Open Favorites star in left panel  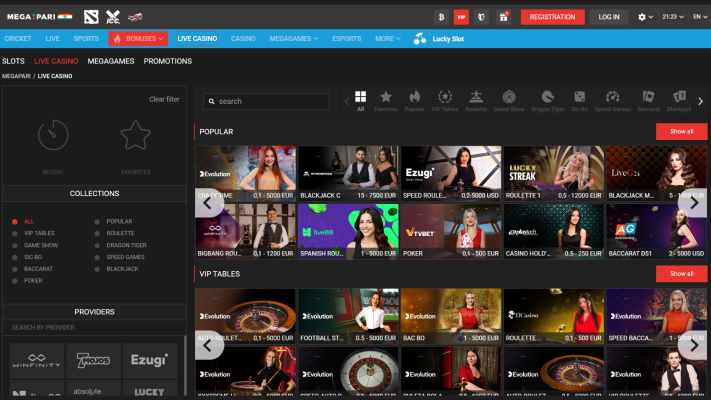click(136, 135)
